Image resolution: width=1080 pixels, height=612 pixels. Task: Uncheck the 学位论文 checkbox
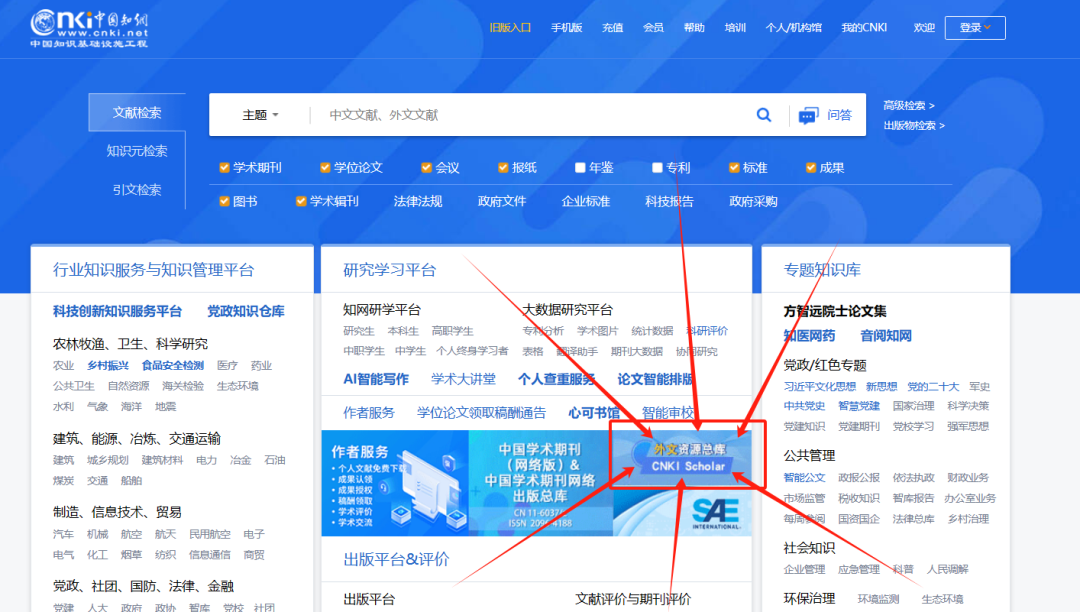(325, 167)
